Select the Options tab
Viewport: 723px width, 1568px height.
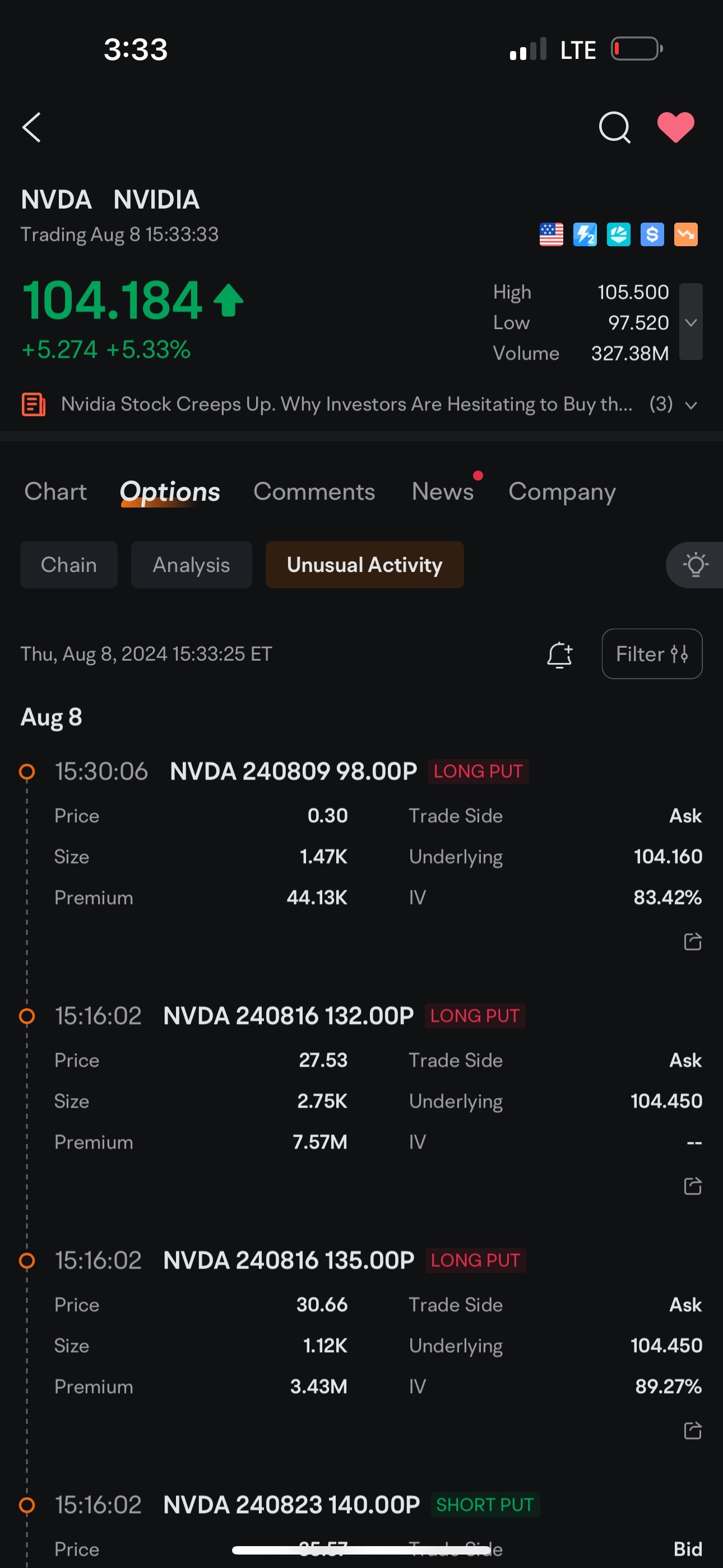170,491
